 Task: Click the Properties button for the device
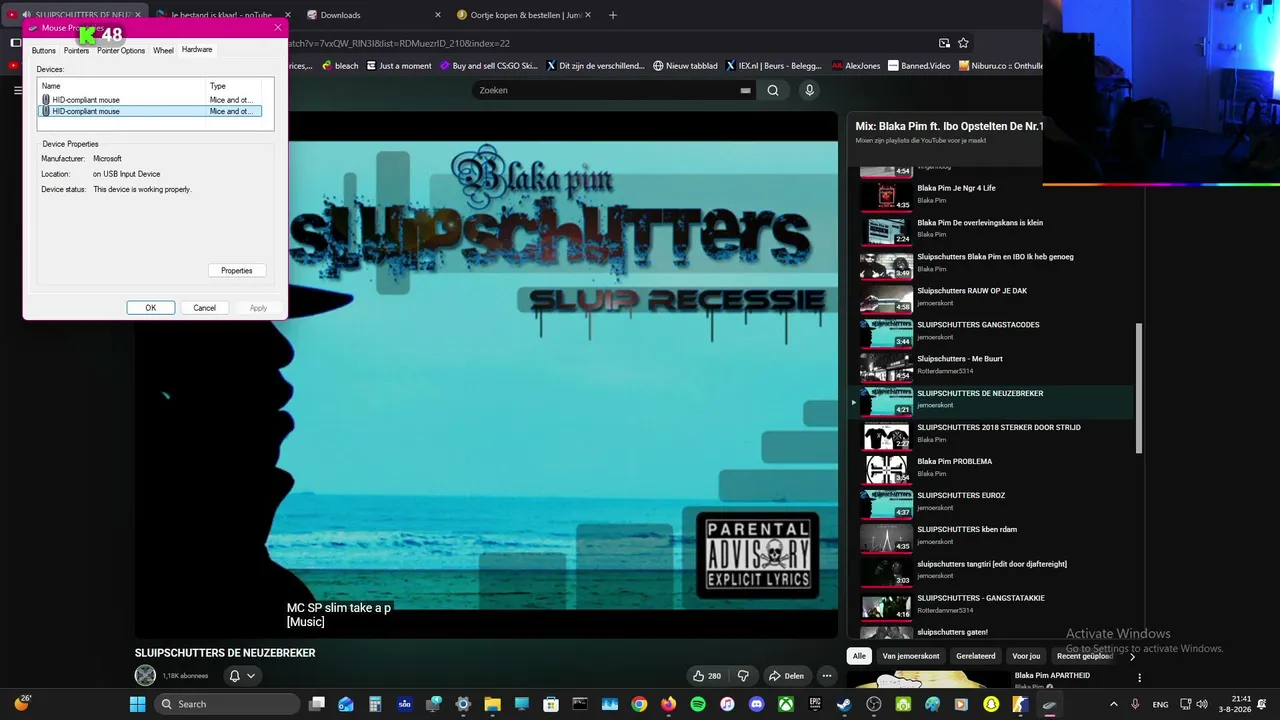(x=237, y=271)
